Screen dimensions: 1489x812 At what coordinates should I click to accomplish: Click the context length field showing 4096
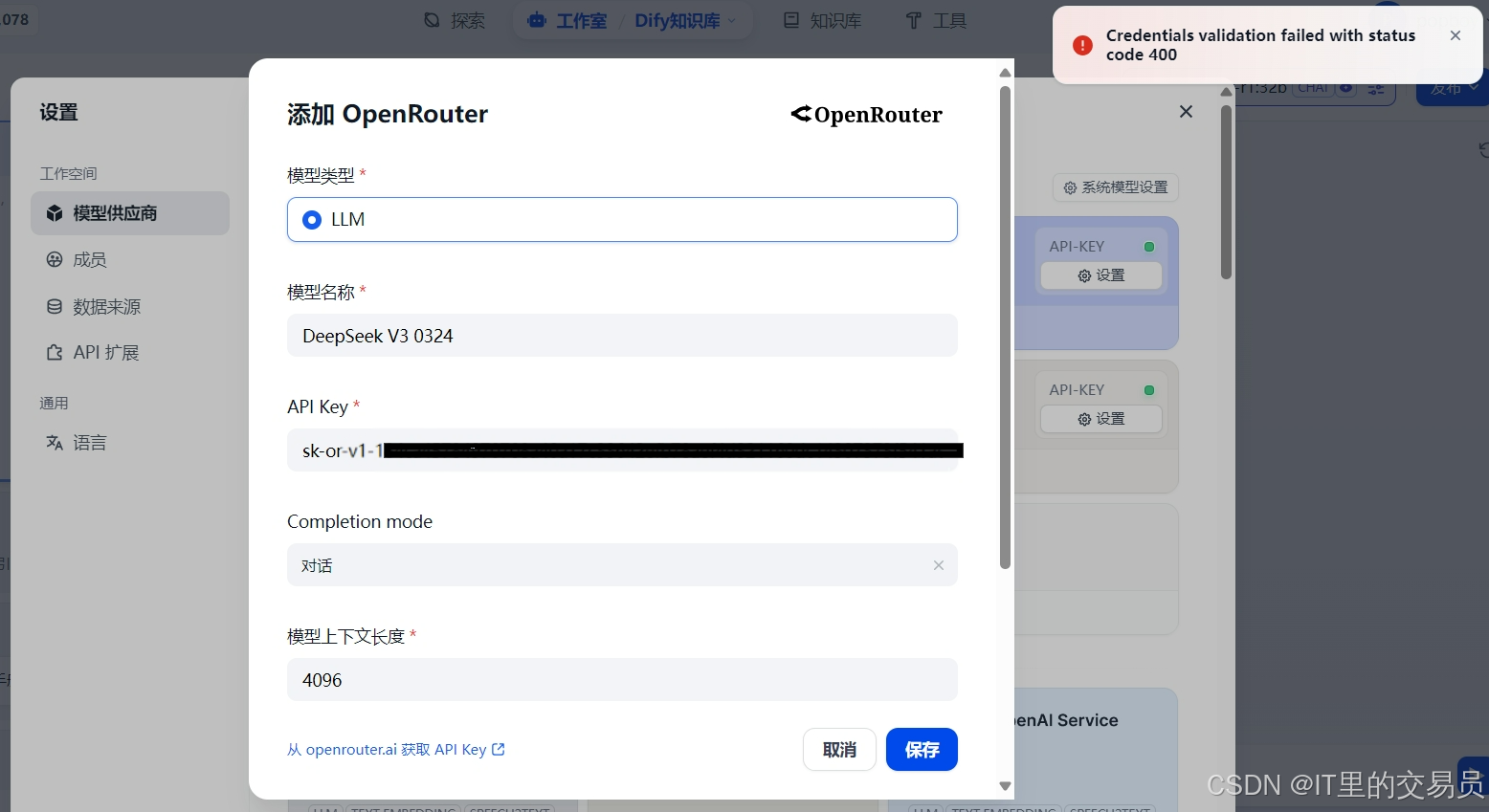tap(622, 680)
